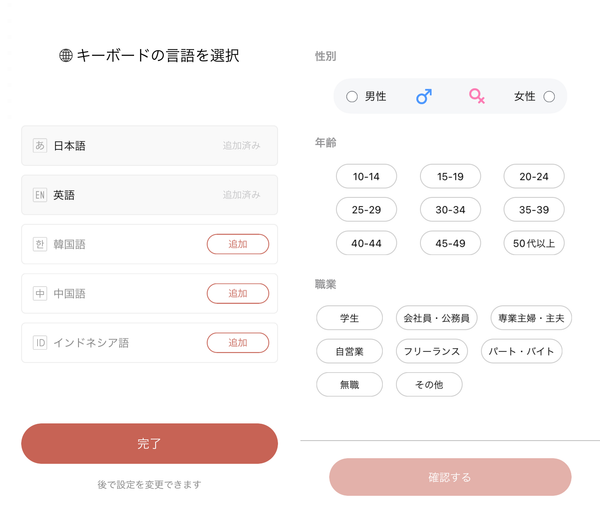Pick フリーランス as occupation

tap(432, 351)
